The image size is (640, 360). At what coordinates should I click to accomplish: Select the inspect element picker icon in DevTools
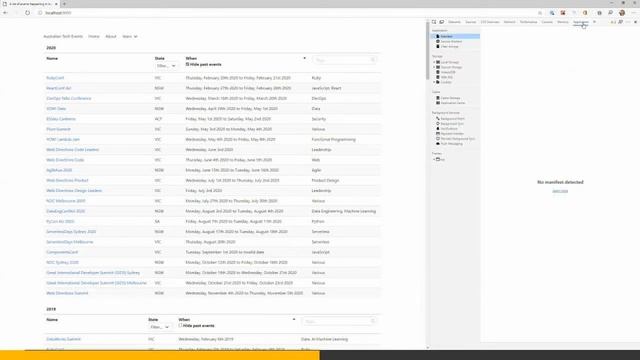(434, 22)
